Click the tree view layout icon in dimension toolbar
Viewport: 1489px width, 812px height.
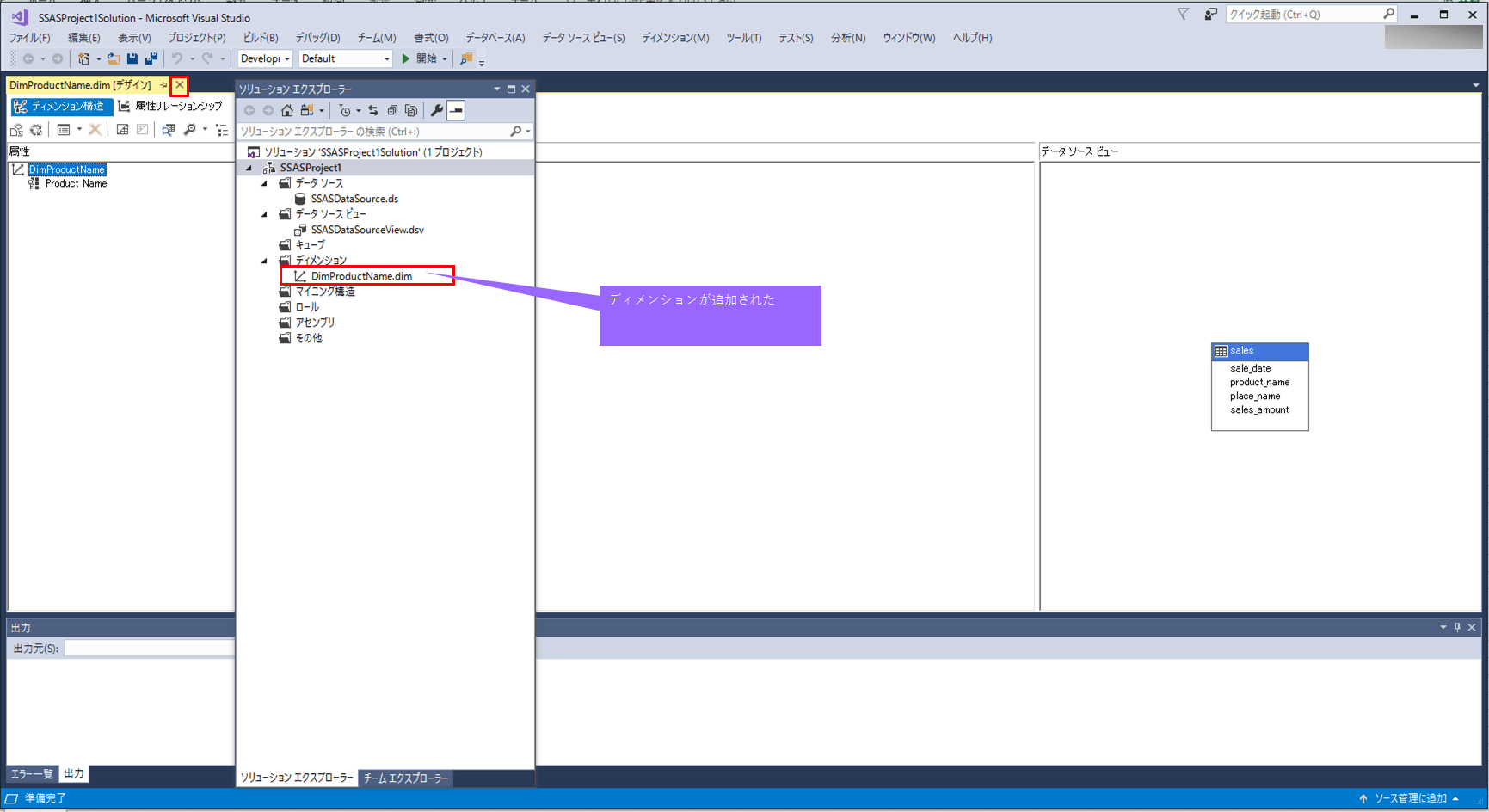[x=223, y=130]
